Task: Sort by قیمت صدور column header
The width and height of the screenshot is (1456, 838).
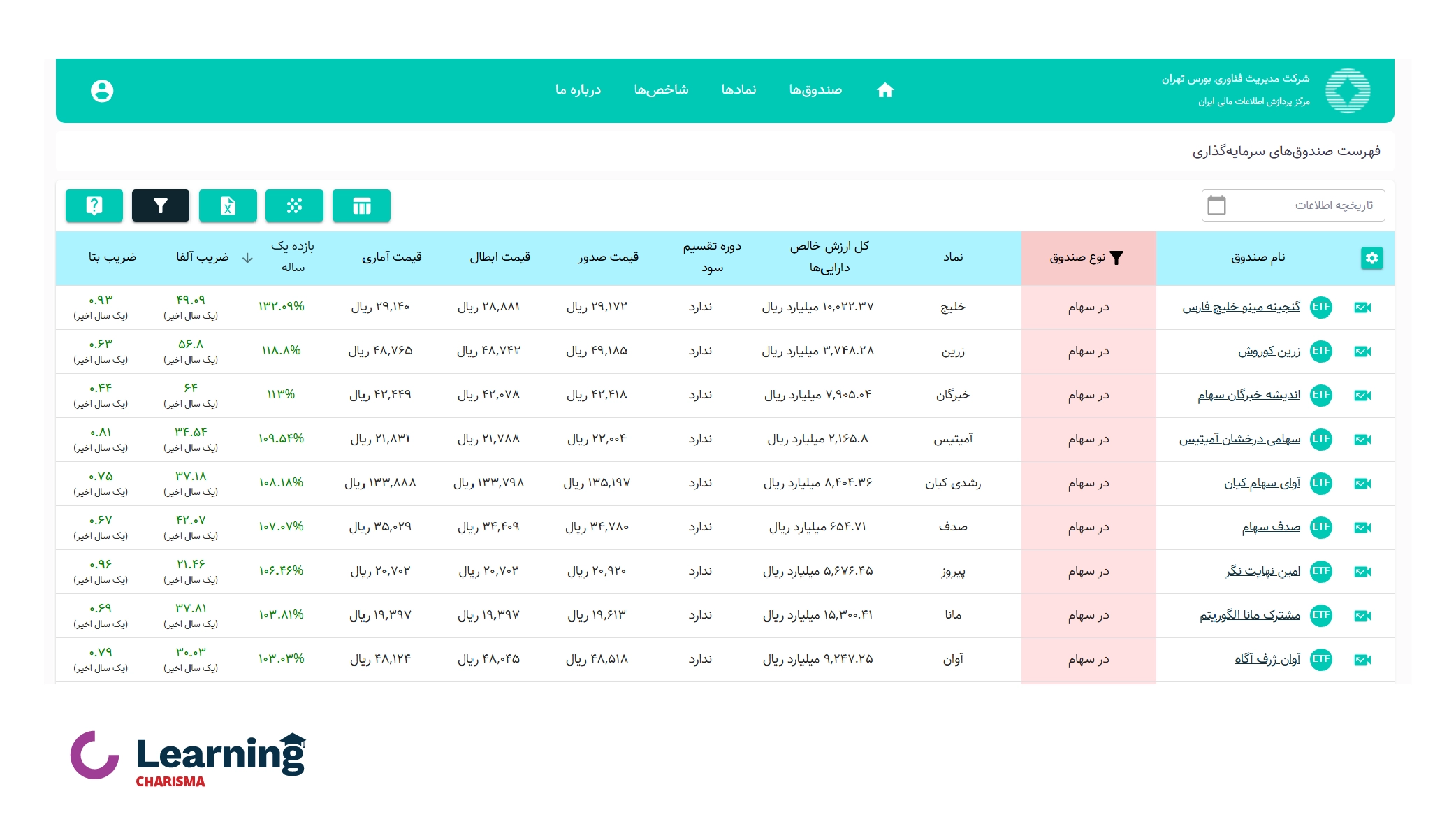Action: click(608, 257)
